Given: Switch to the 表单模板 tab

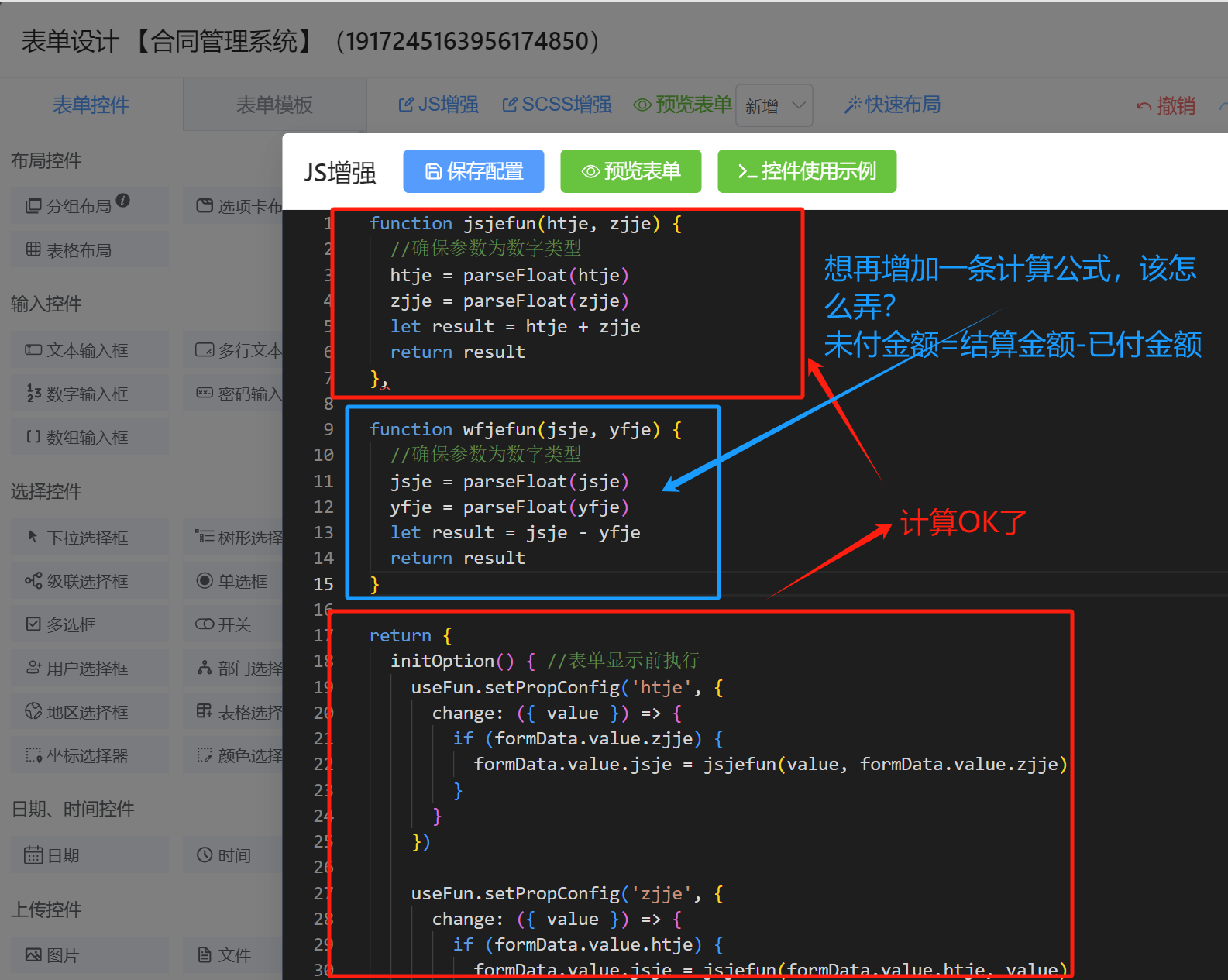Looking at the screenshot, I should [274, 105].
